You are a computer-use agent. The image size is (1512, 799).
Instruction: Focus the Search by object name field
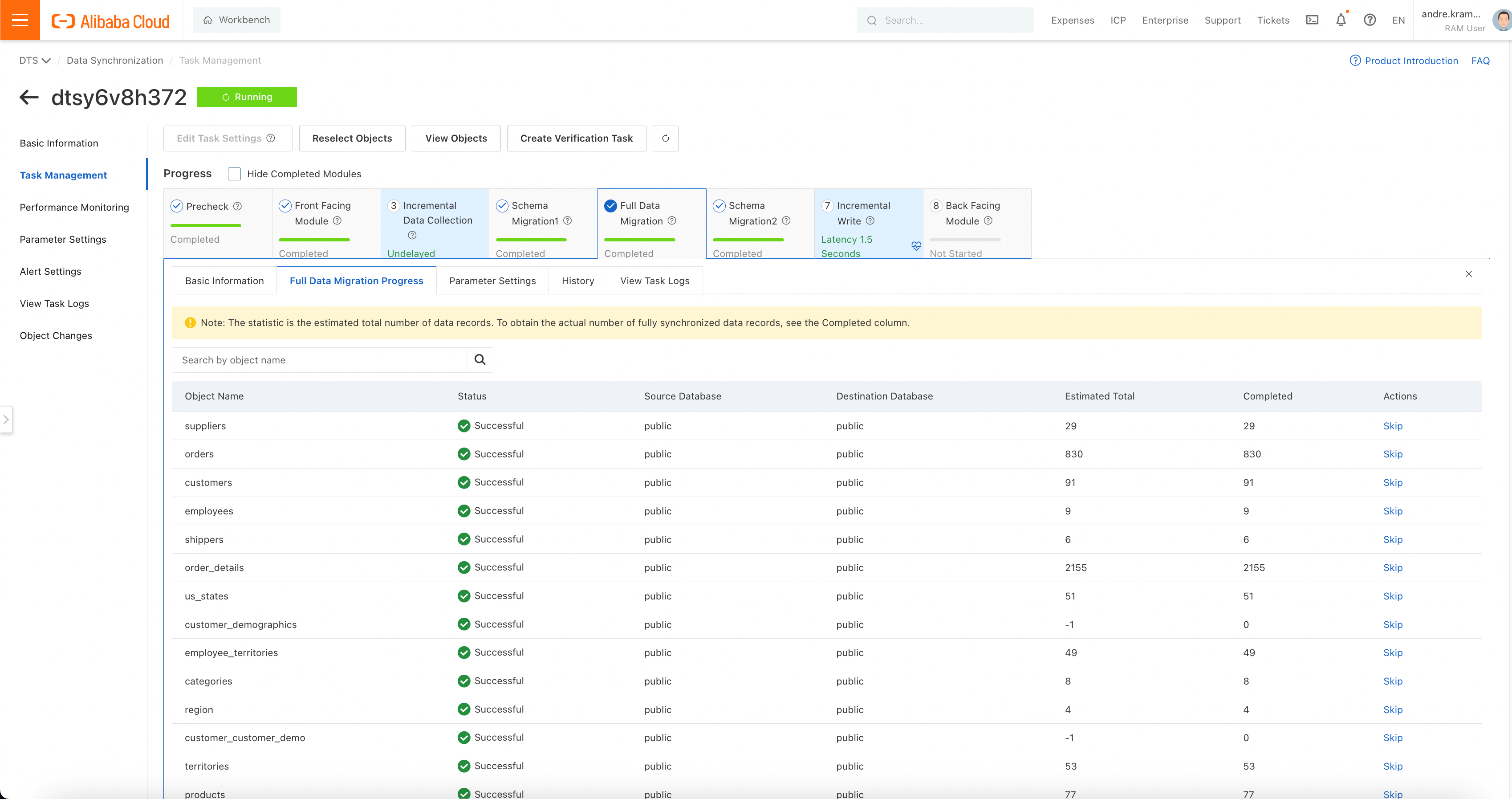coord(319,360)
